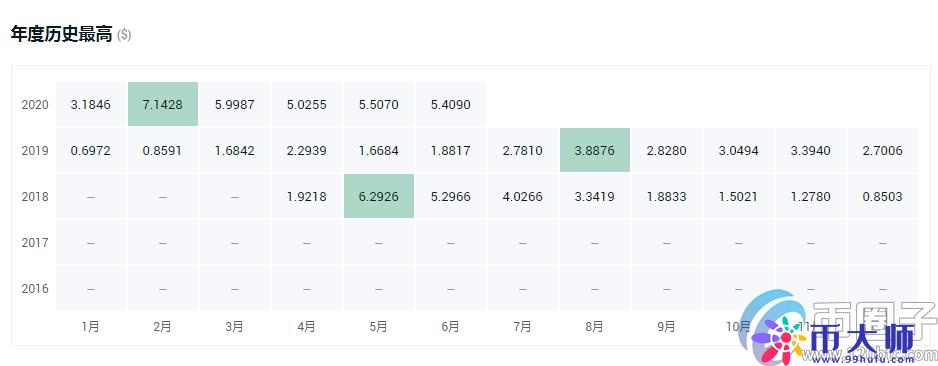Select the 2019 year label
Image resolution: width=938 pixels, height=366 pixels.
point(35,151)
